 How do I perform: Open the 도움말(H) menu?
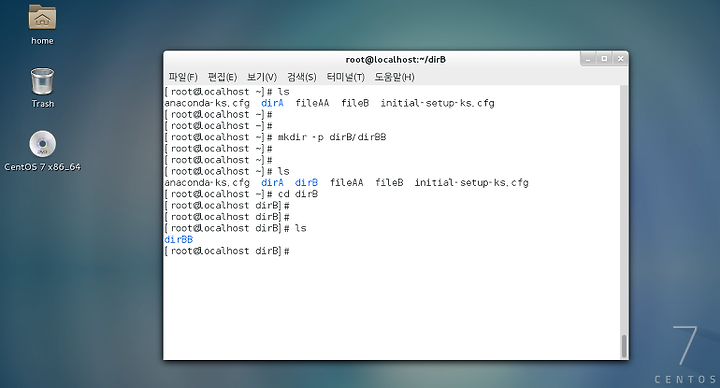pos(394,77)
